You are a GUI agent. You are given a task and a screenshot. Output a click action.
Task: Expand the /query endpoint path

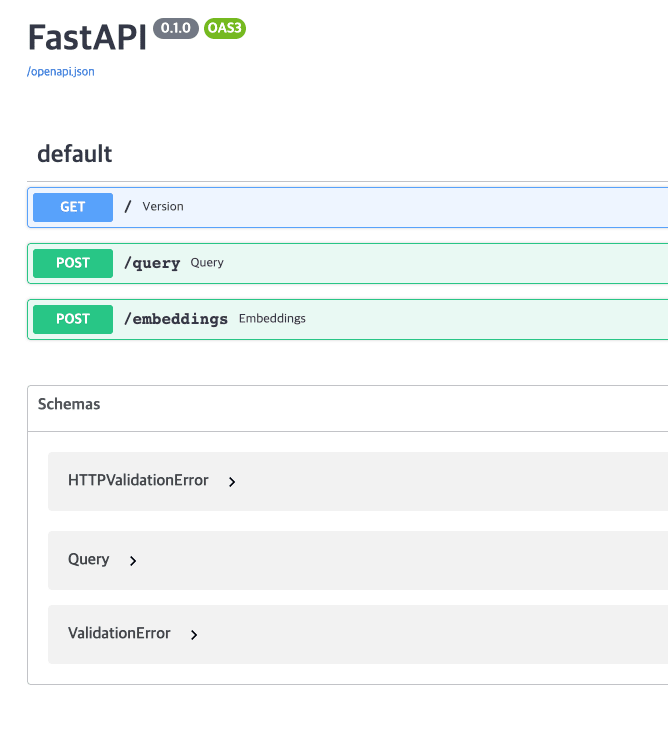[152, 263]
